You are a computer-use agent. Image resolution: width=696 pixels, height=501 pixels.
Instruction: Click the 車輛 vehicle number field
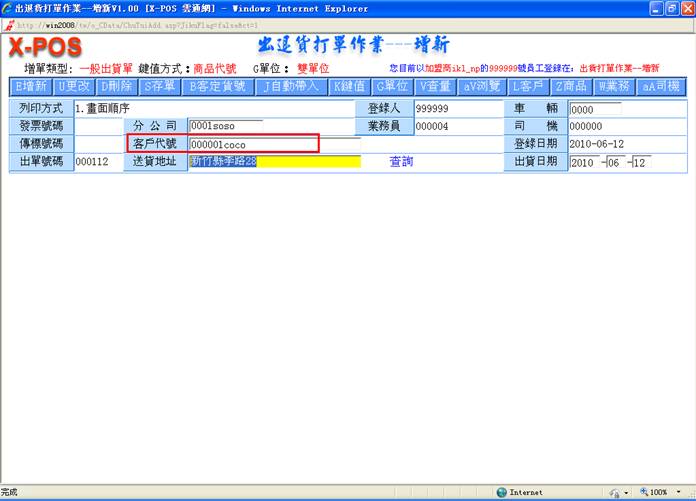tap(594, 109)
